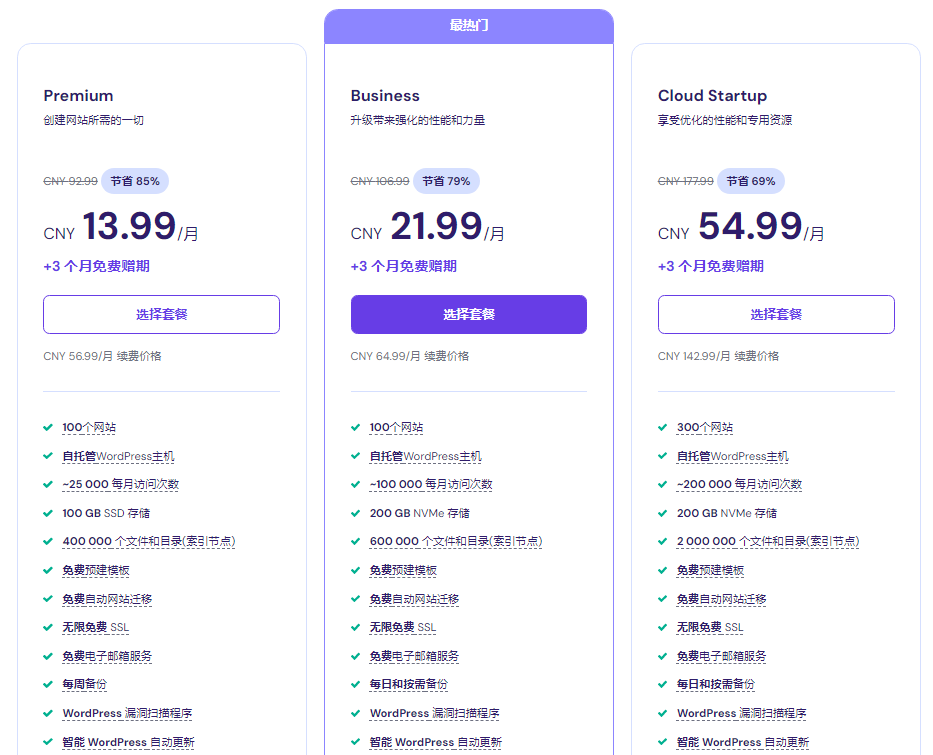The width and height of the screenshot is (933, 755).
Task: Click checkmark next to Cloud Startup 2 000 000 个文件
Action: pos(662,541)
